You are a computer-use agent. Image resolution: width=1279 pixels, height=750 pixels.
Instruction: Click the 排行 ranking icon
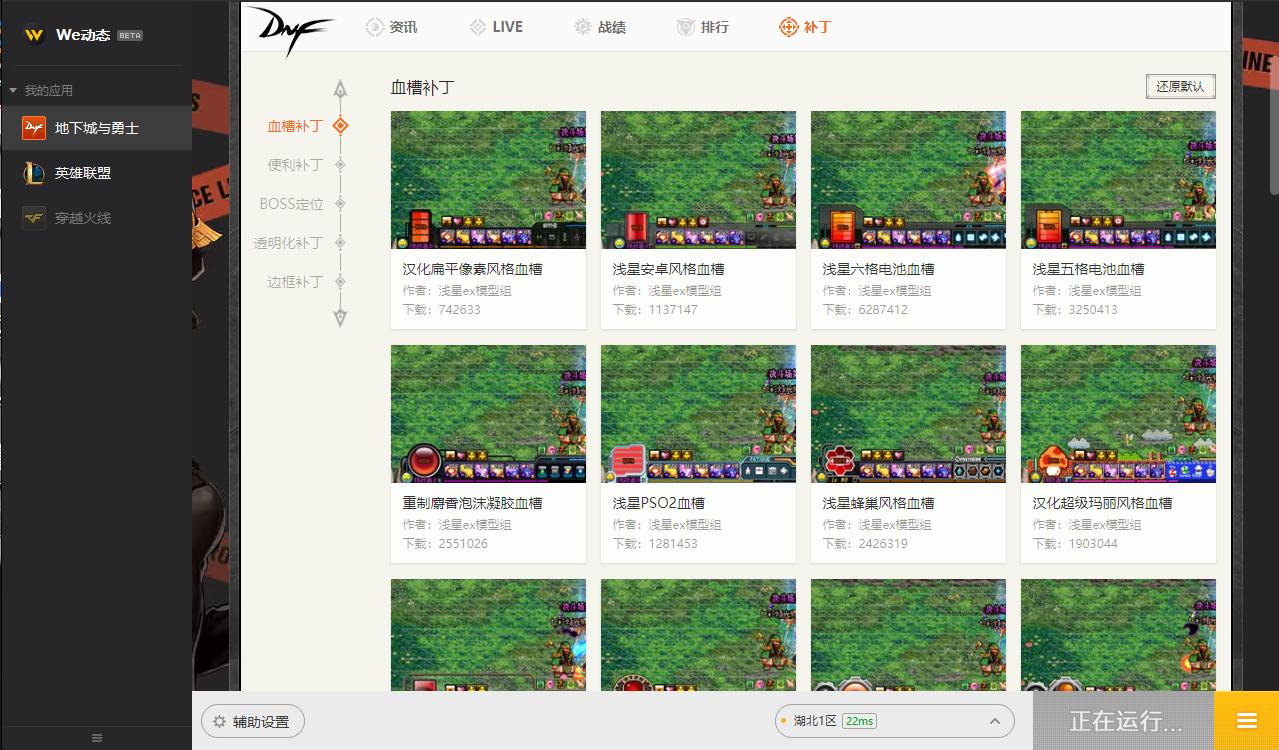[686, 27]
